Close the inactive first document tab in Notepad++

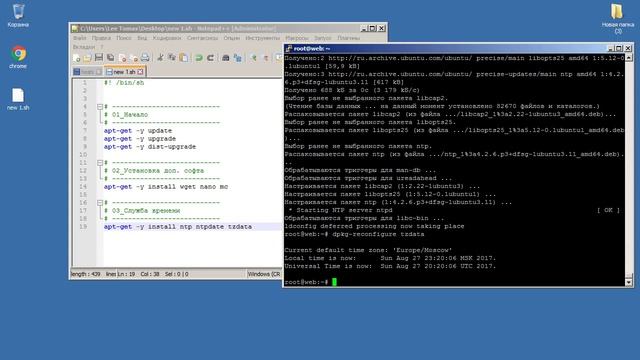(98, 72)
